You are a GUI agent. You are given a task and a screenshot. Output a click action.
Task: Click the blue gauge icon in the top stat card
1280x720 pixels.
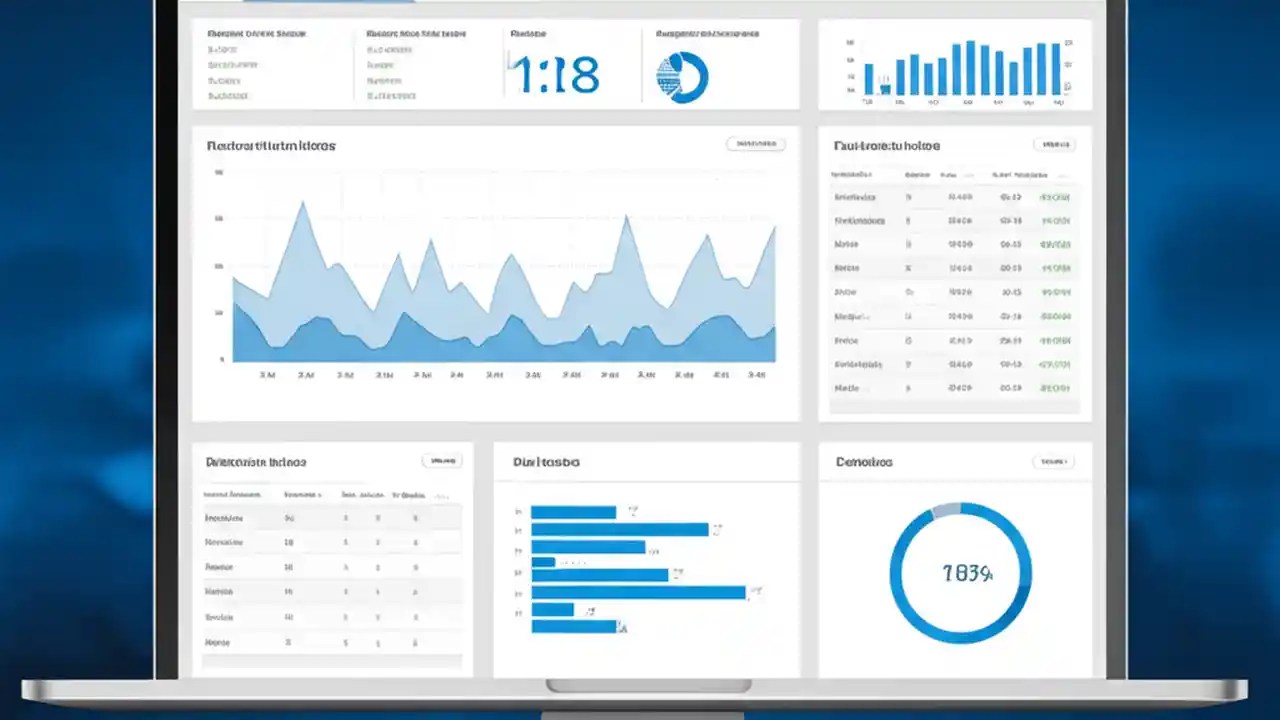point(683,75)
